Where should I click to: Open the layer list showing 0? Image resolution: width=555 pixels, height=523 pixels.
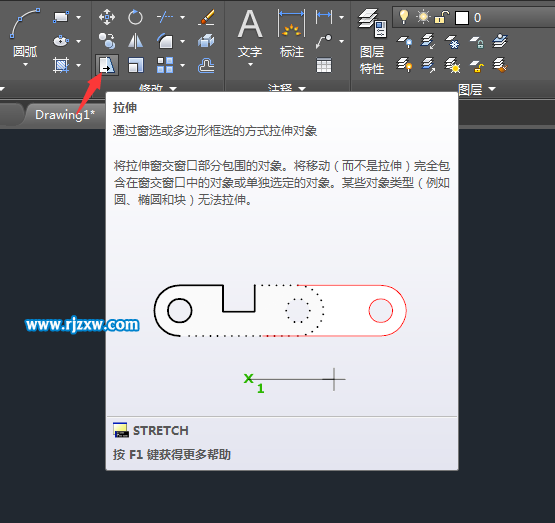click(473, 17)
